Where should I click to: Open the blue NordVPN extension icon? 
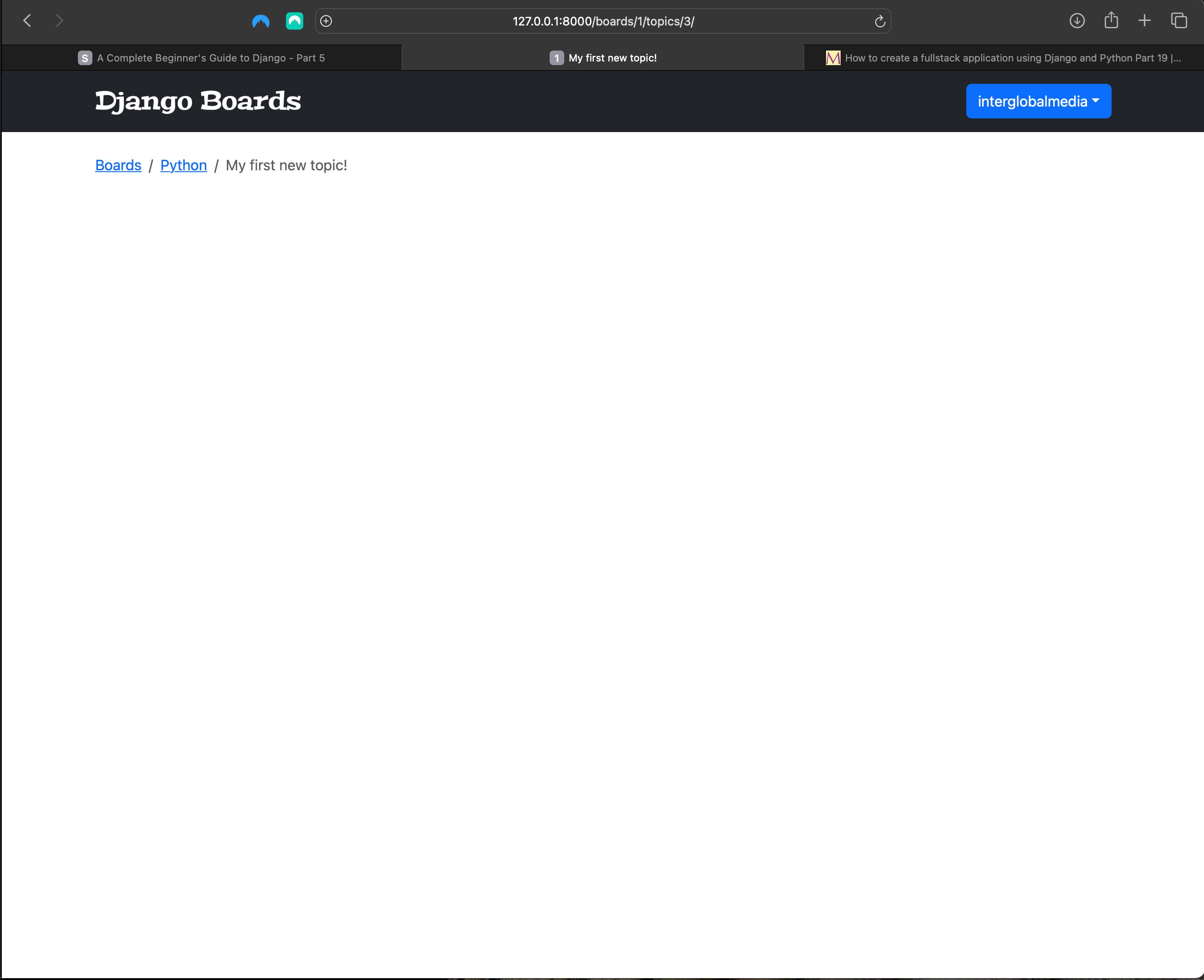(x=260, y=21)
